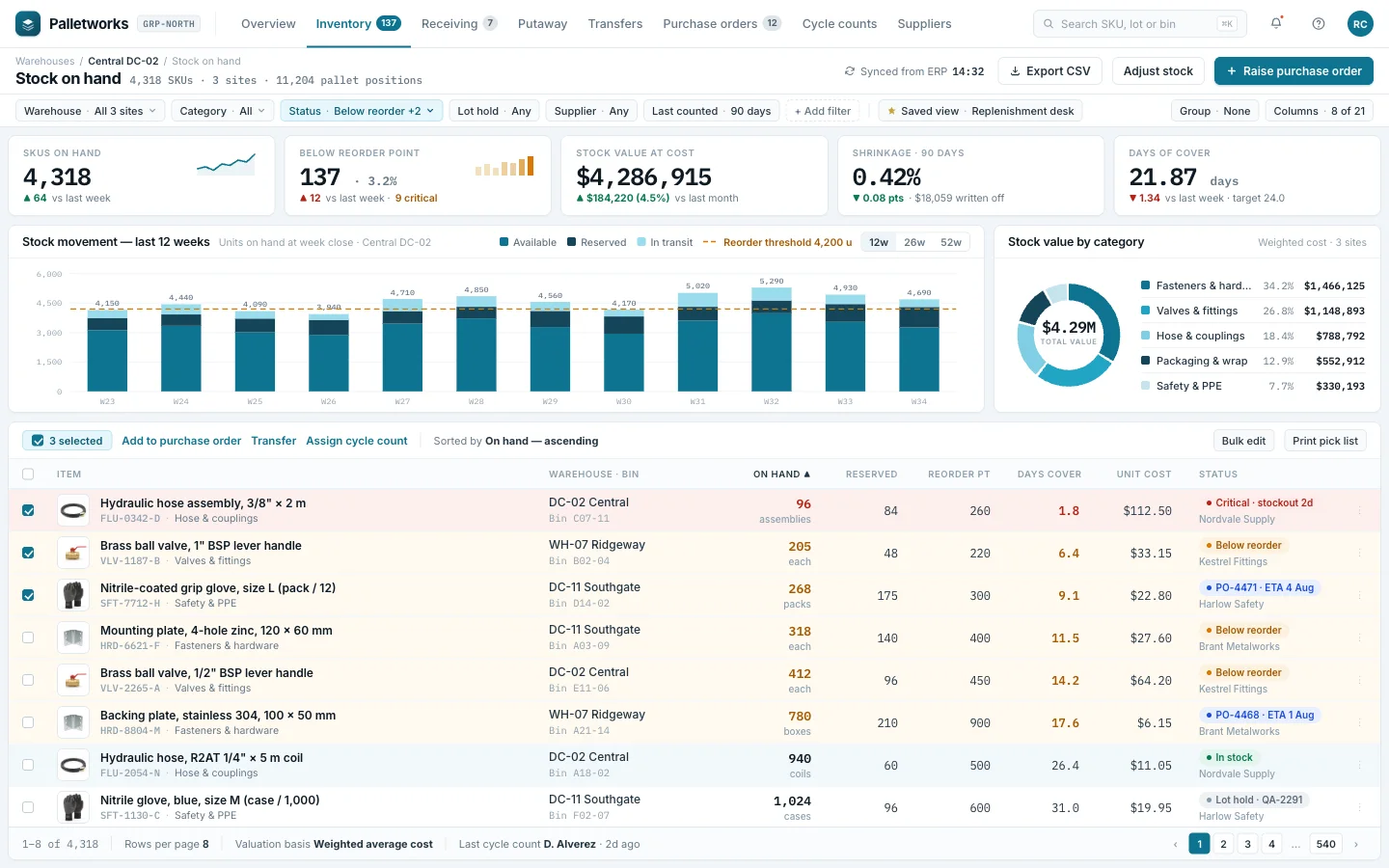1389x868 pixels.
Task: Click below reorder mini bar chart
Action: pos(504,166)
